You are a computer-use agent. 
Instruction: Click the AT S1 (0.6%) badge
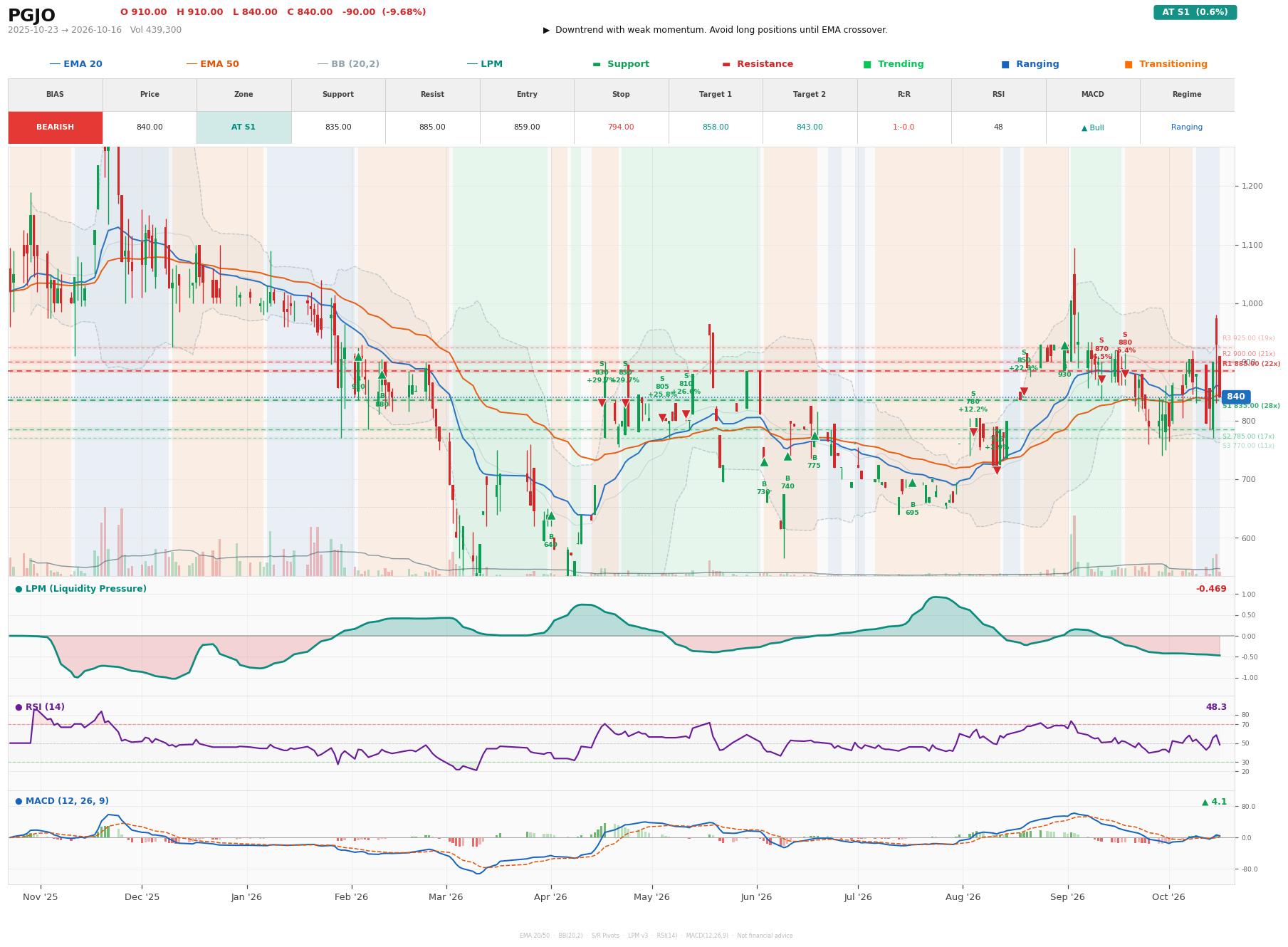1195,12
